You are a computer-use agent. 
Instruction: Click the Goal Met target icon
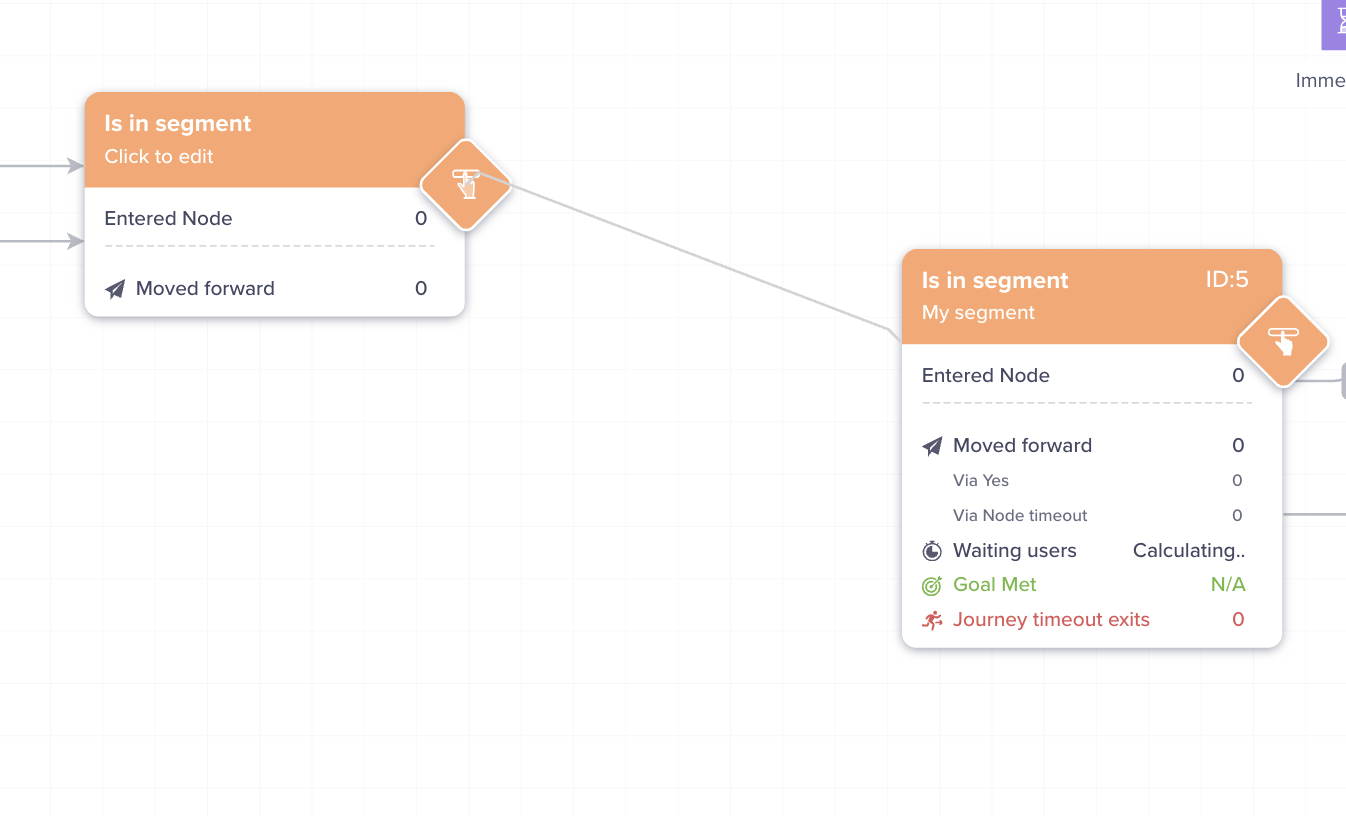(x=932, y=585)
